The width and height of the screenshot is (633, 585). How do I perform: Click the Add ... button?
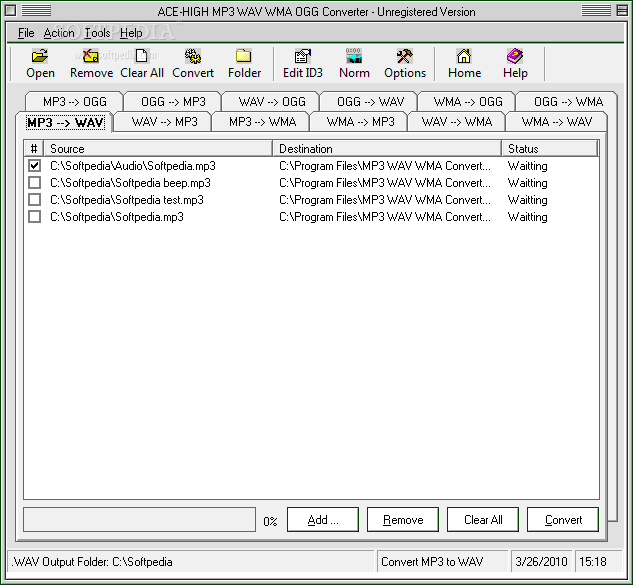tap(323, 520)
